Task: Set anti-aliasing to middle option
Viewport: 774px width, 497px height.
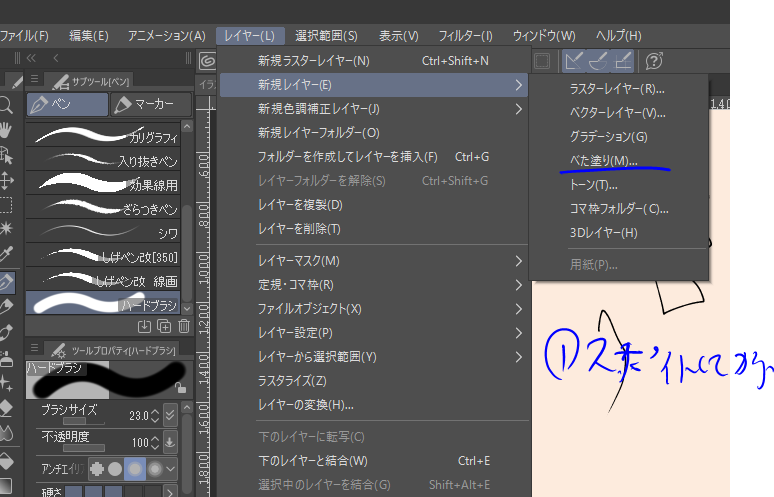Action: (x=135, y=469)
